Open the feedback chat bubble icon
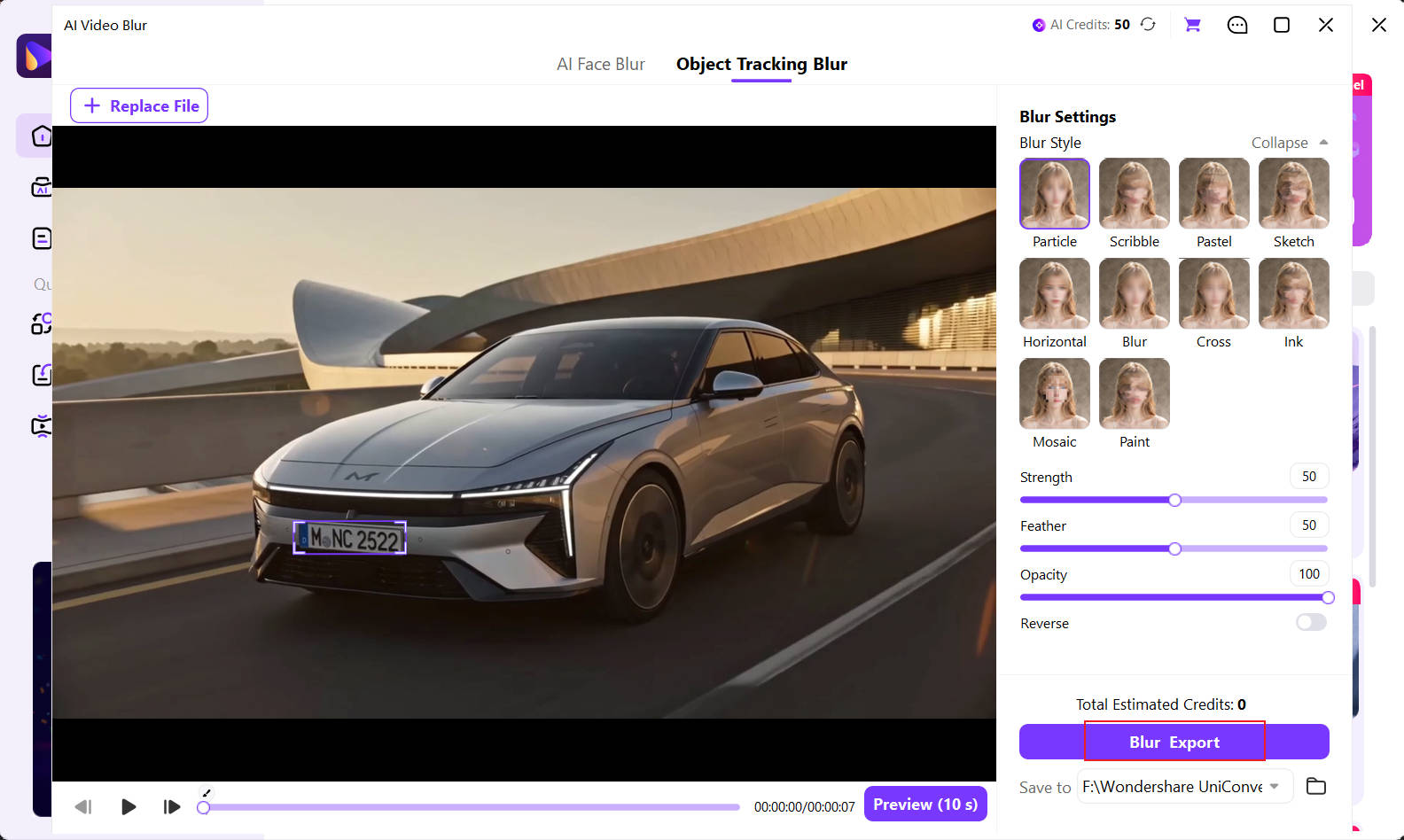The width and height of the screenshot is (1404, 840). (1237, 25)
